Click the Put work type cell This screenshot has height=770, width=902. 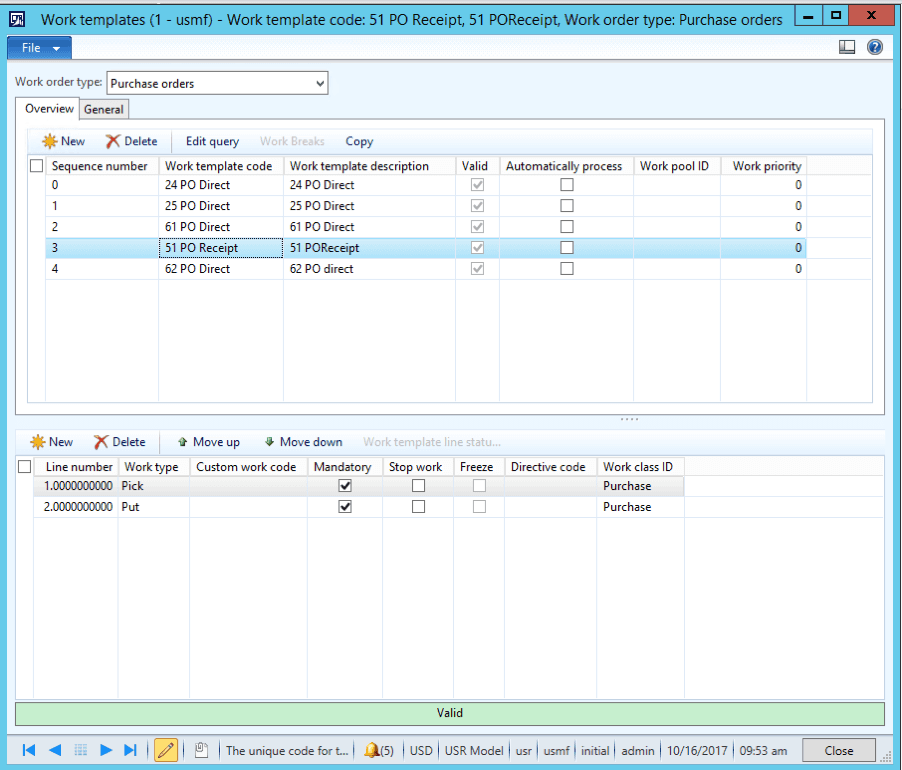tap(154, 507)
